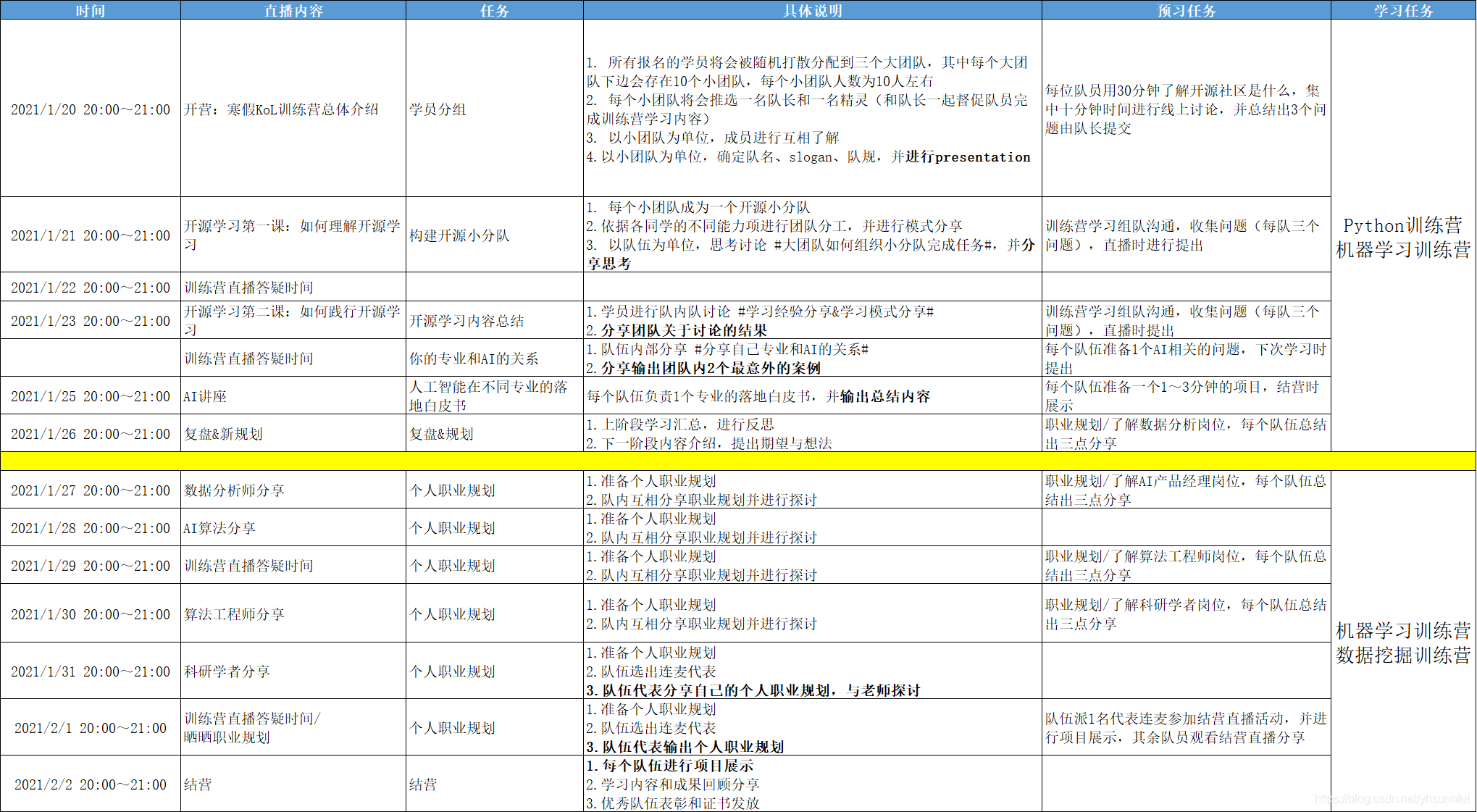
Task: Select the 具体说明 header cell
Action: (812, 10)
